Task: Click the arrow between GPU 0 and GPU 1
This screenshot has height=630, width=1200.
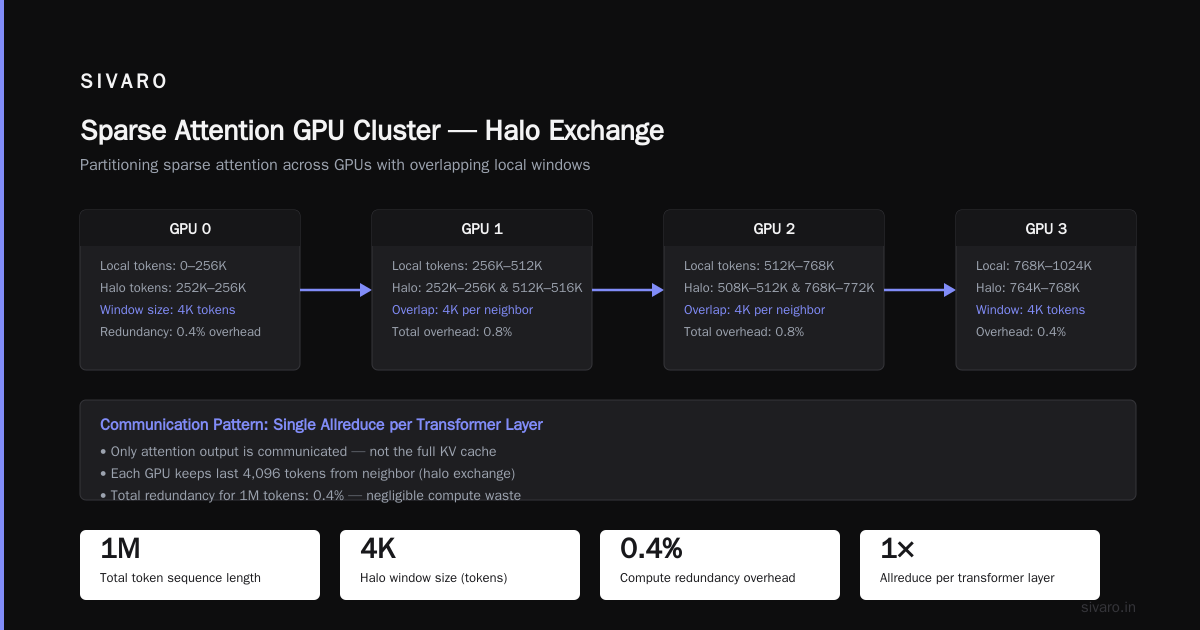Action: tap(336, 290)
